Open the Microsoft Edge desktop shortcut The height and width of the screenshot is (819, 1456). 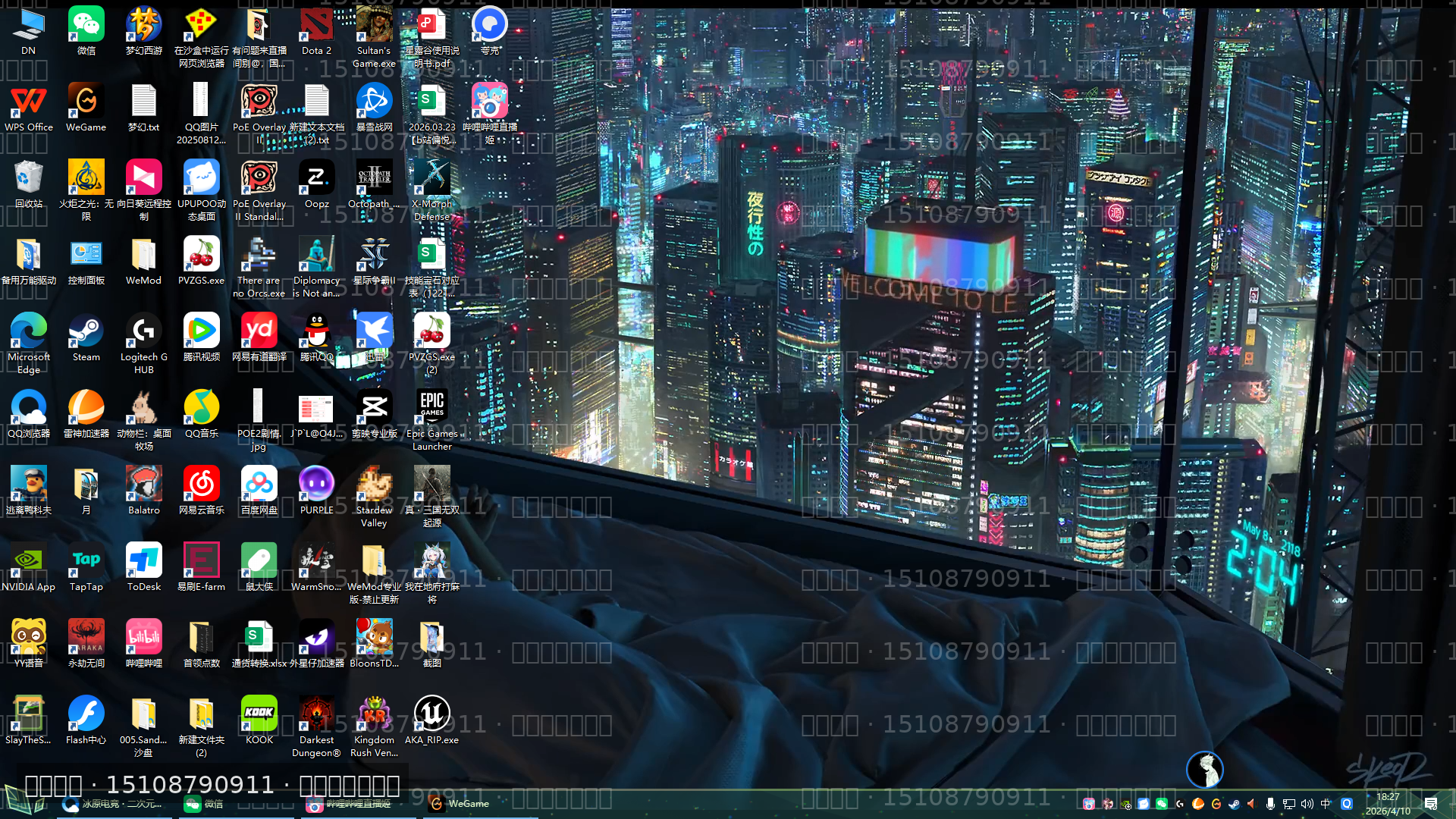point(28,331)
